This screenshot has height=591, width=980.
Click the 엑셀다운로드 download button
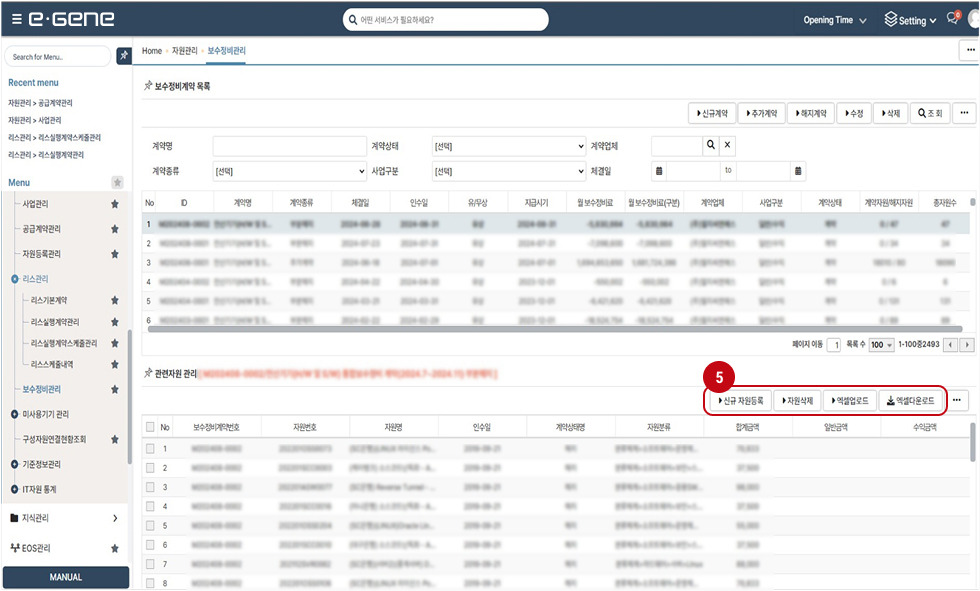pyautogui.click(x=910, y=401)
